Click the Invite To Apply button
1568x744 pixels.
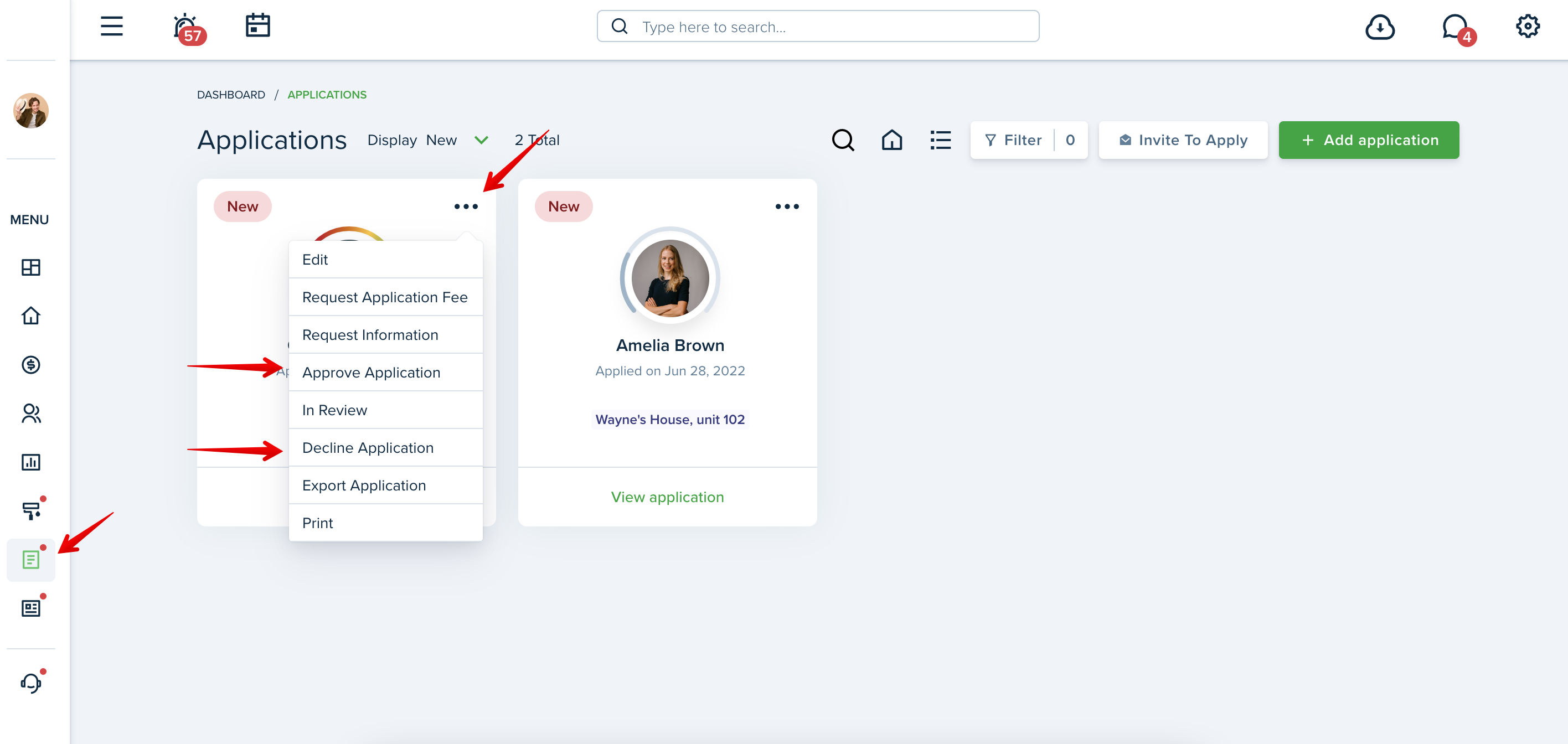tap(1183, 140)
